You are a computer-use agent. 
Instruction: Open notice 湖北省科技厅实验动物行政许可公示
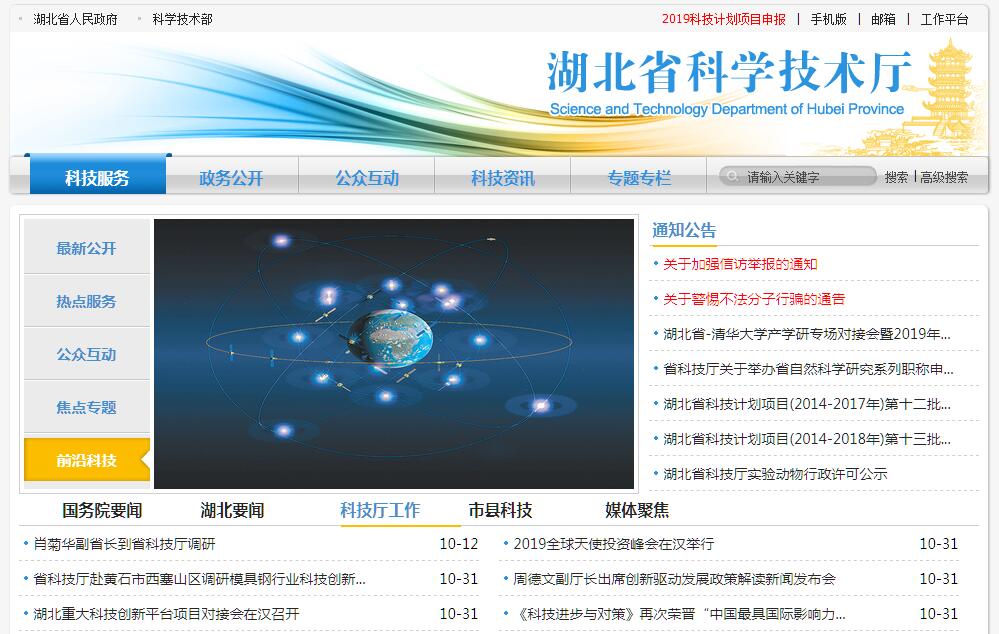[775, 474]
